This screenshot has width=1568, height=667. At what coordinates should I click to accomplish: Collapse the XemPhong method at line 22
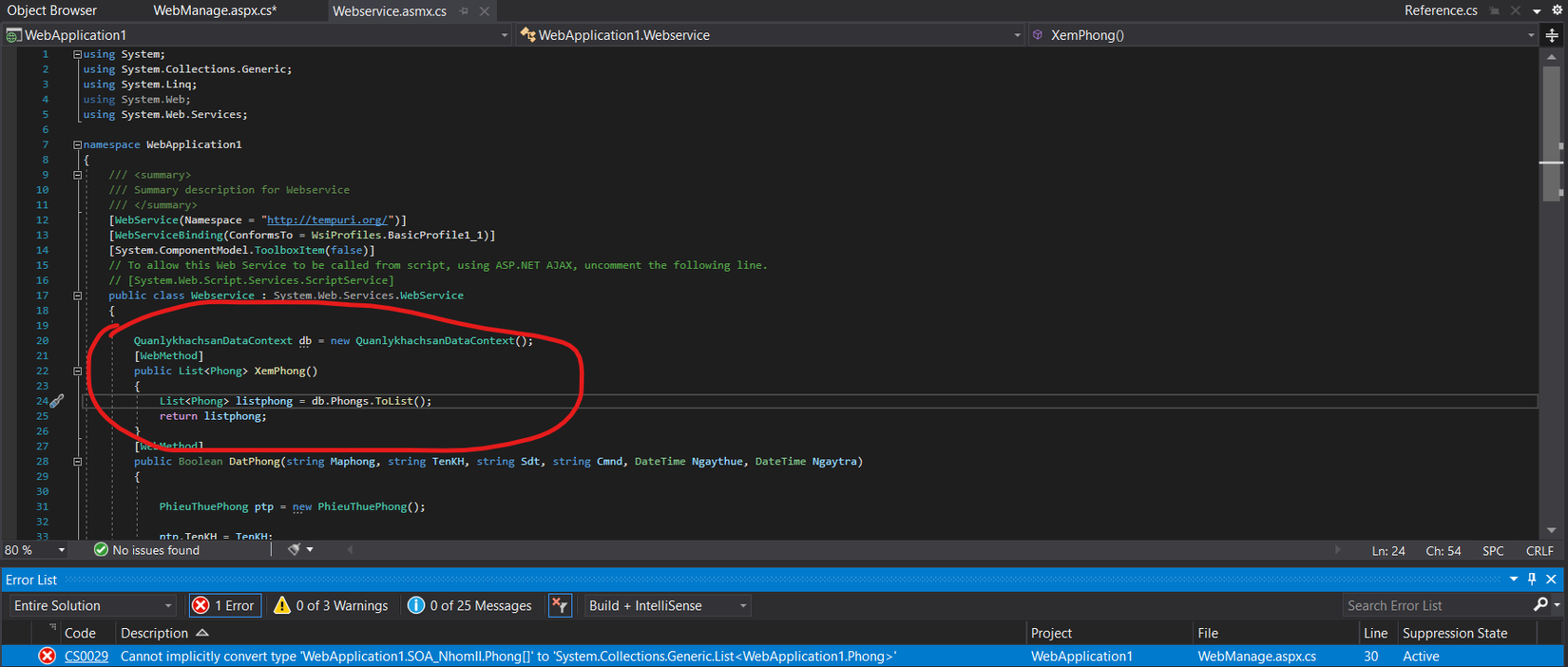[x=78, y=372]
